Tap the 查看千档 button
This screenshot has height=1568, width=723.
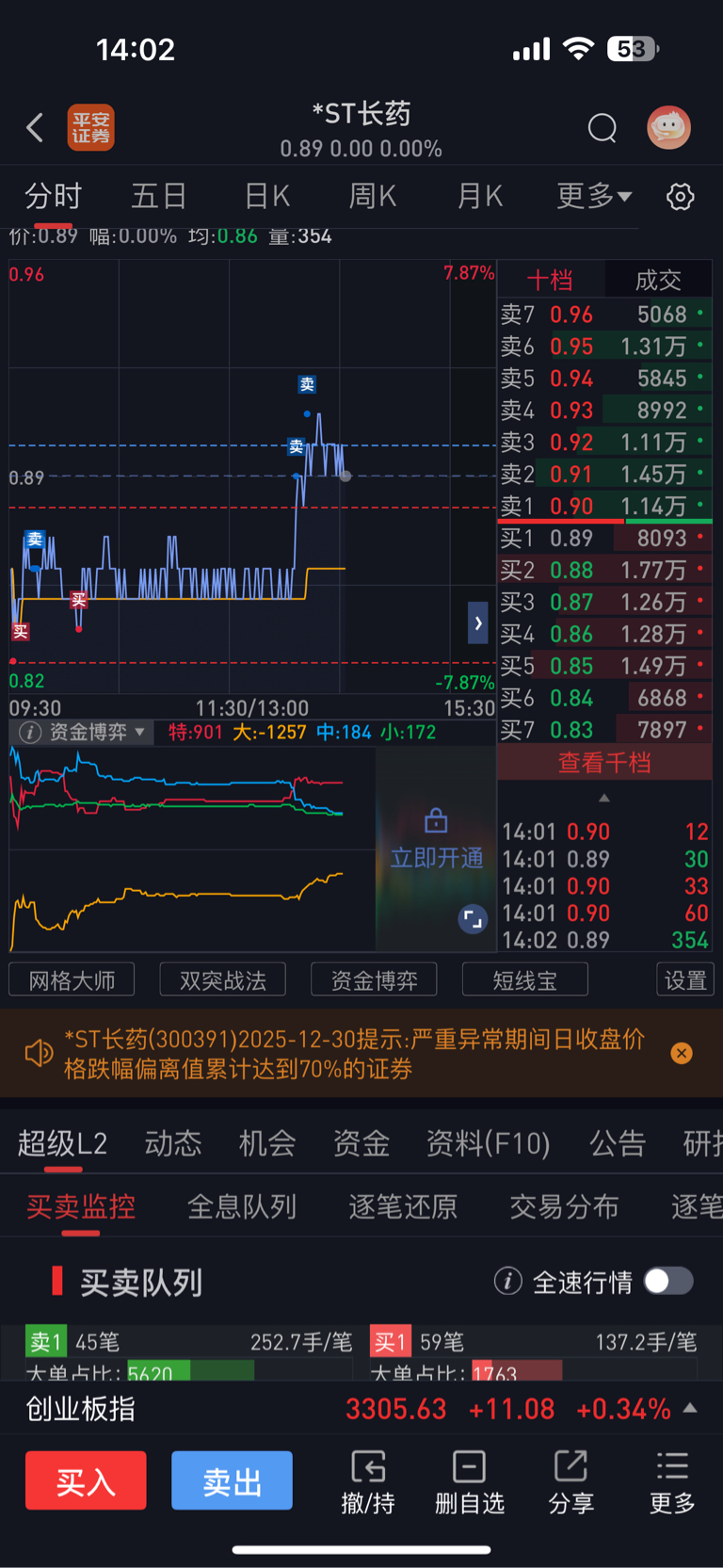coord(604,763)
